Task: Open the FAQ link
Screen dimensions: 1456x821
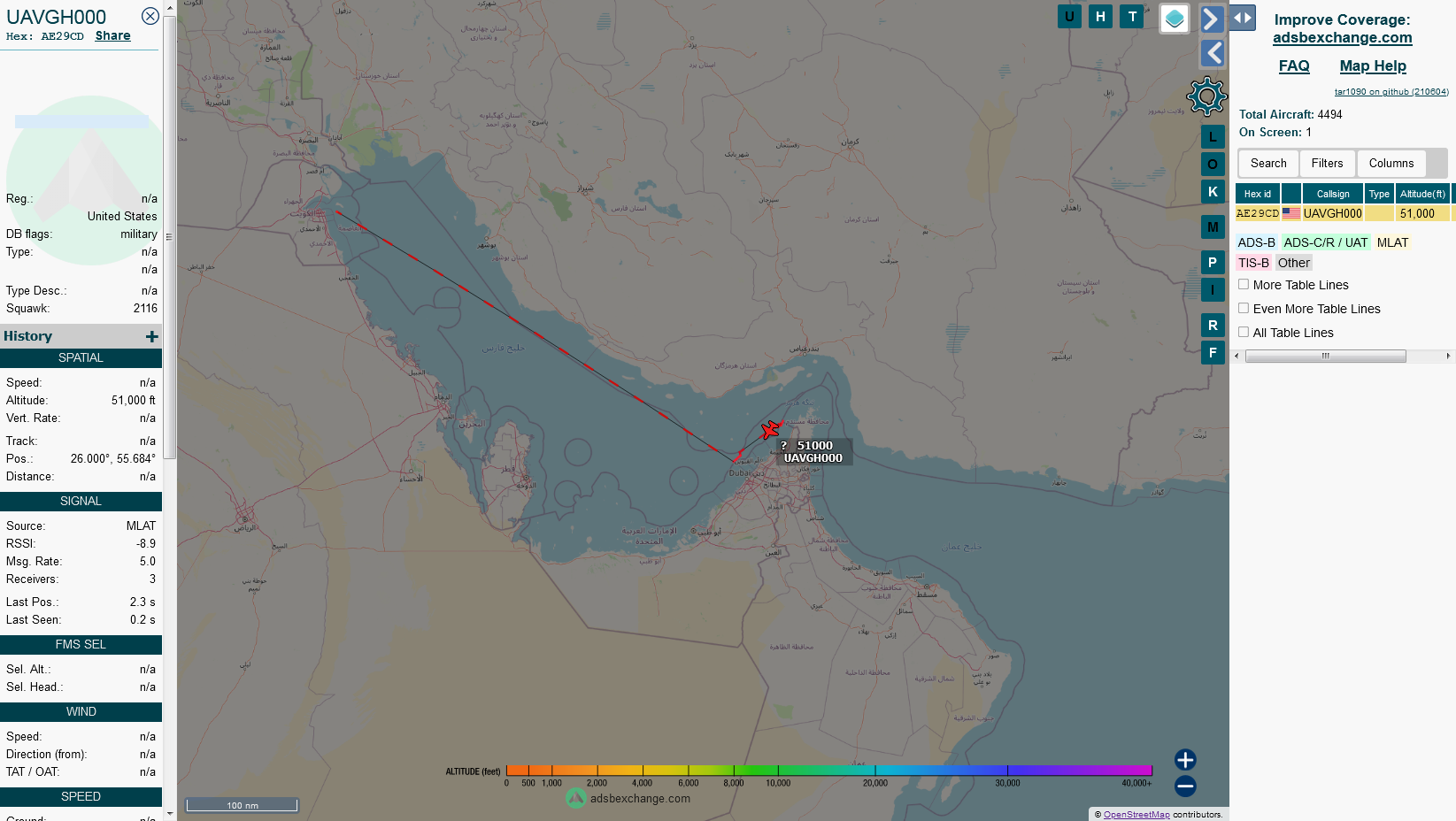Action: click(x=1293, y=66)
